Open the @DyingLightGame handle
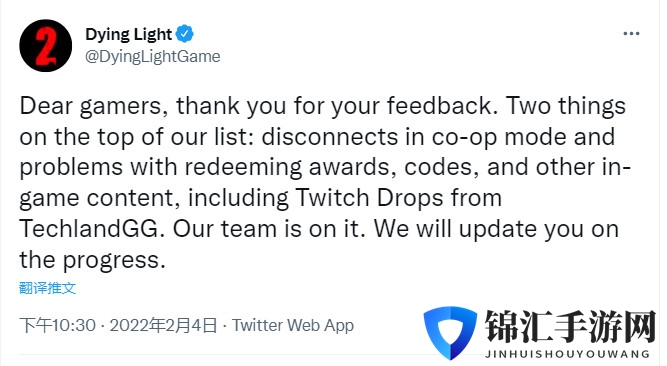The width and height of the screenshot is (667, 366). [x=153, y=56]
